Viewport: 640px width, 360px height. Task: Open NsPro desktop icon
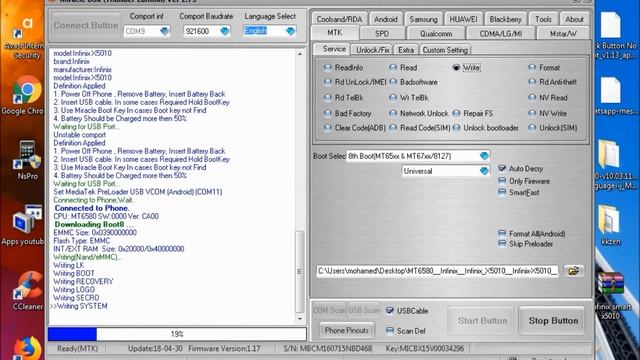coord(27,160)
